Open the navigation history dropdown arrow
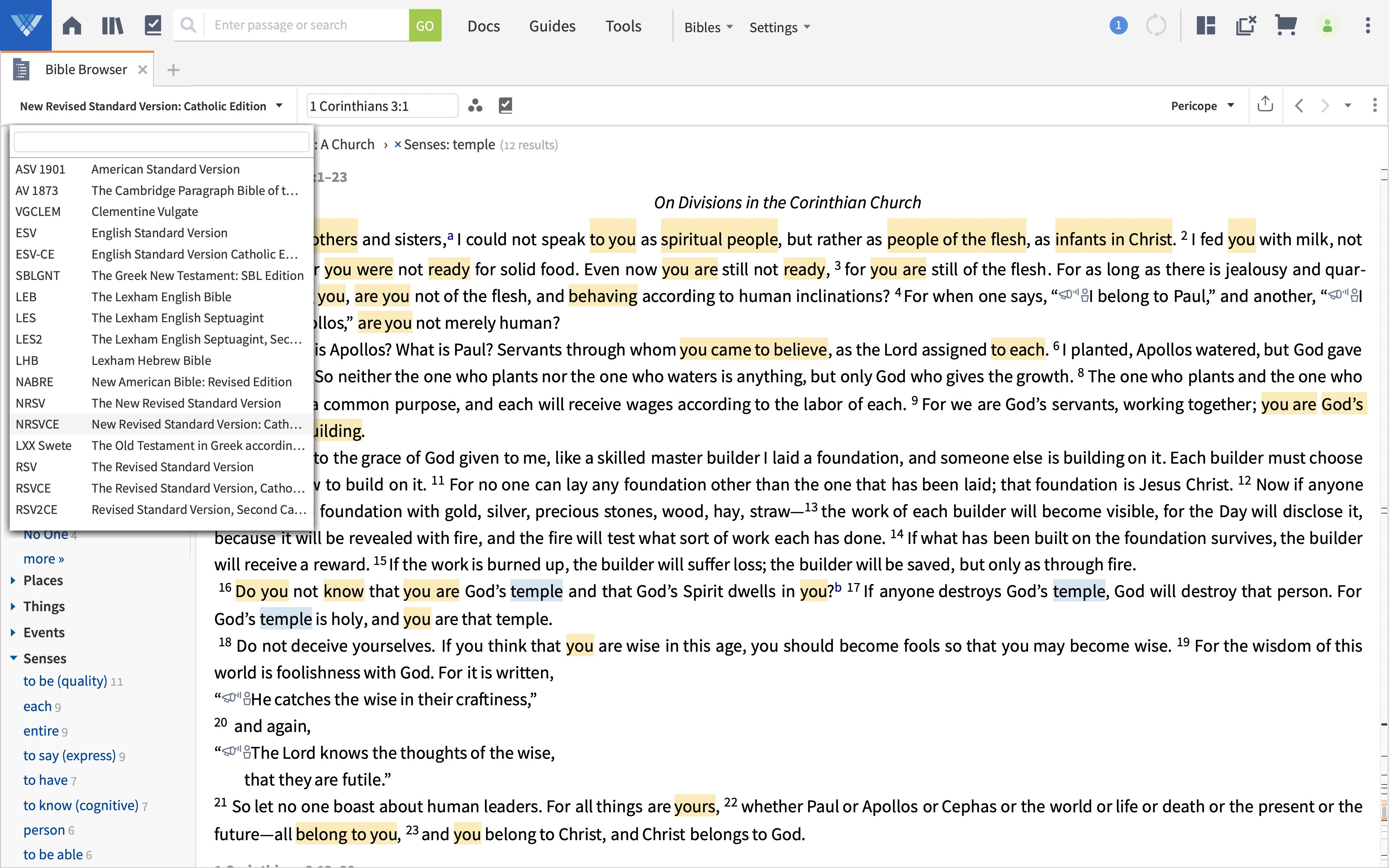Image resolution: width=1389 pixels, height=868 pixels. point(1348,106)
